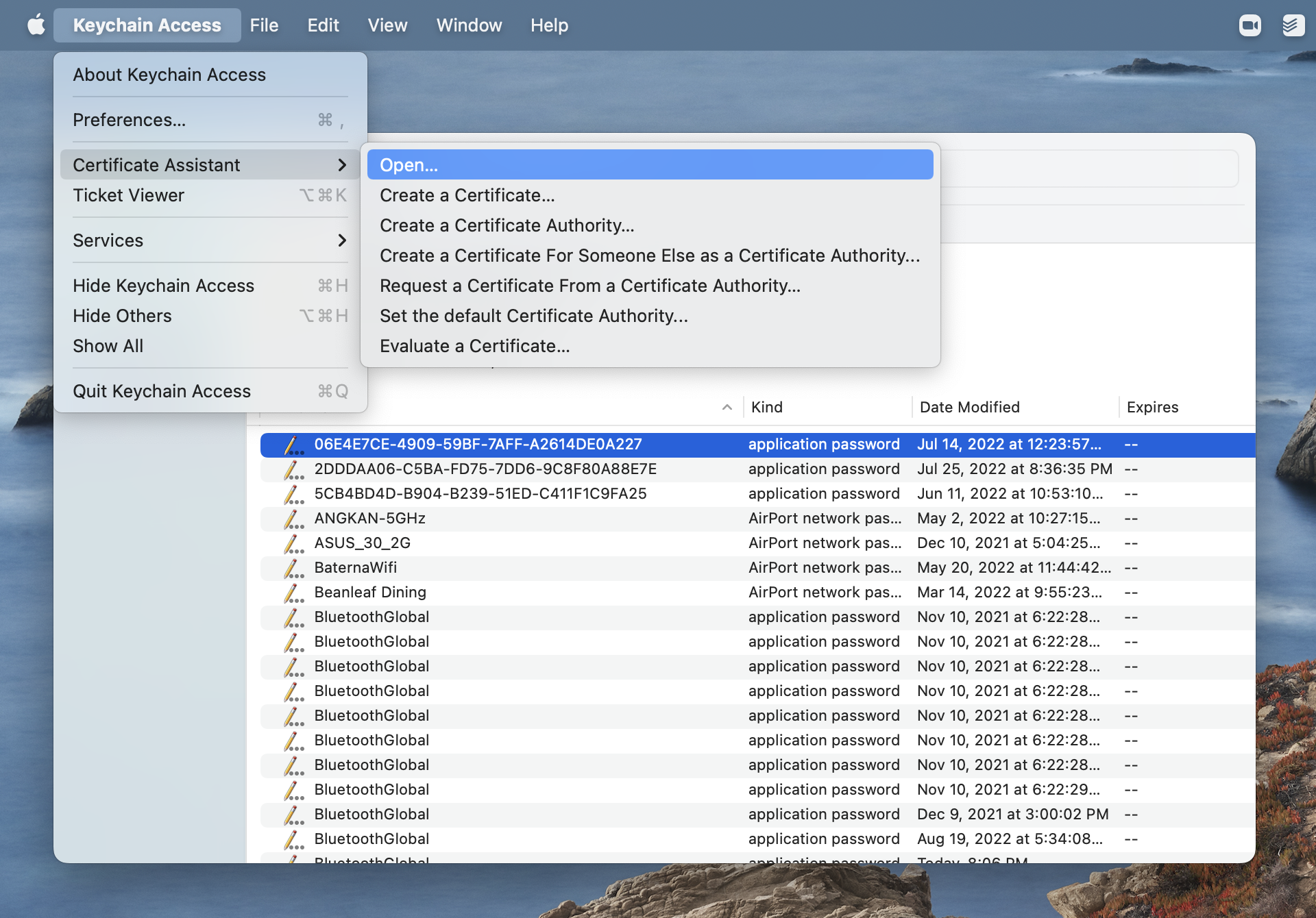
Task: Choose Quit Keychain Access
Action: (210, 391)
